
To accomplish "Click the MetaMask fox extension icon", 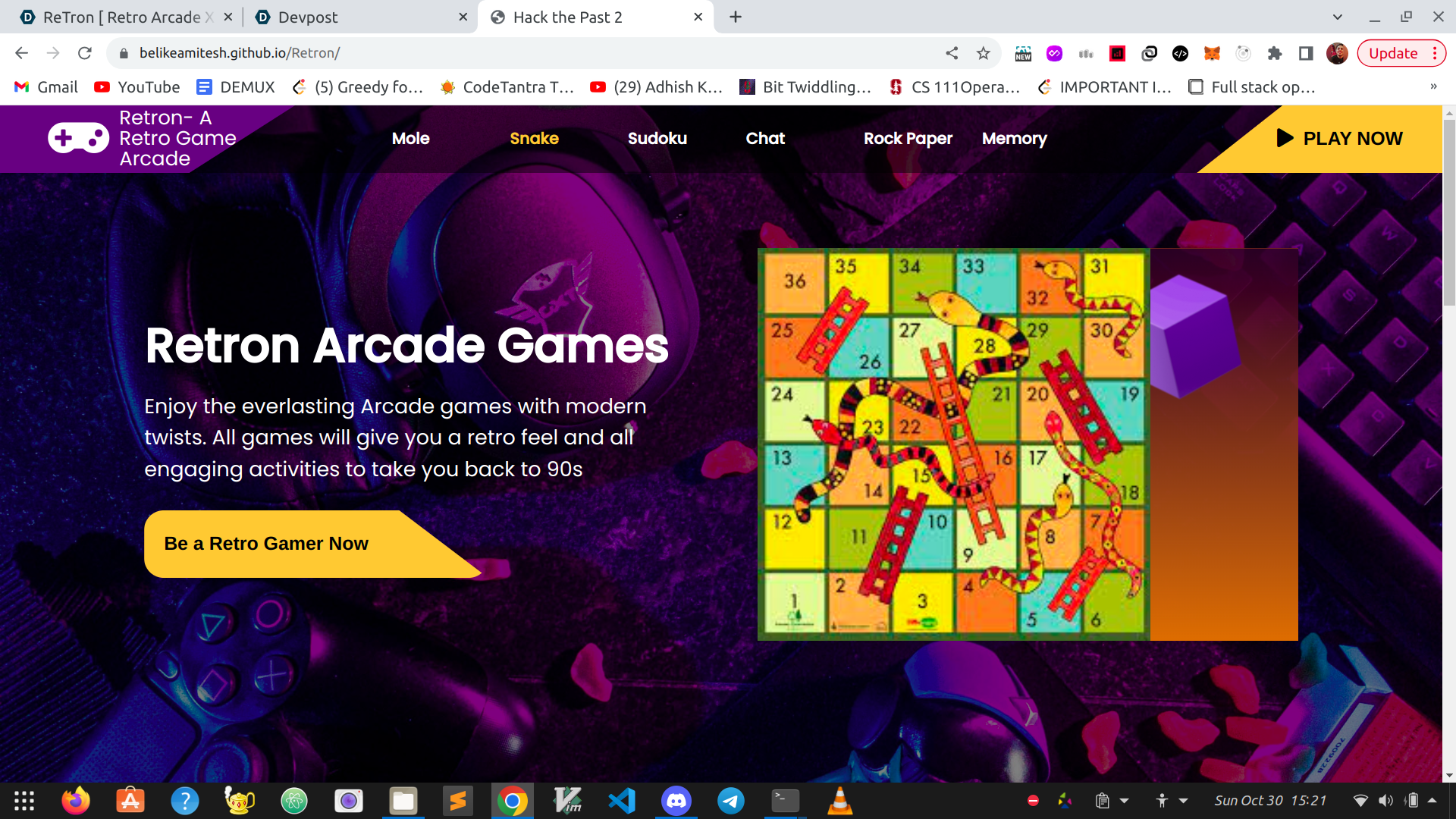I will pos(1212,53).
